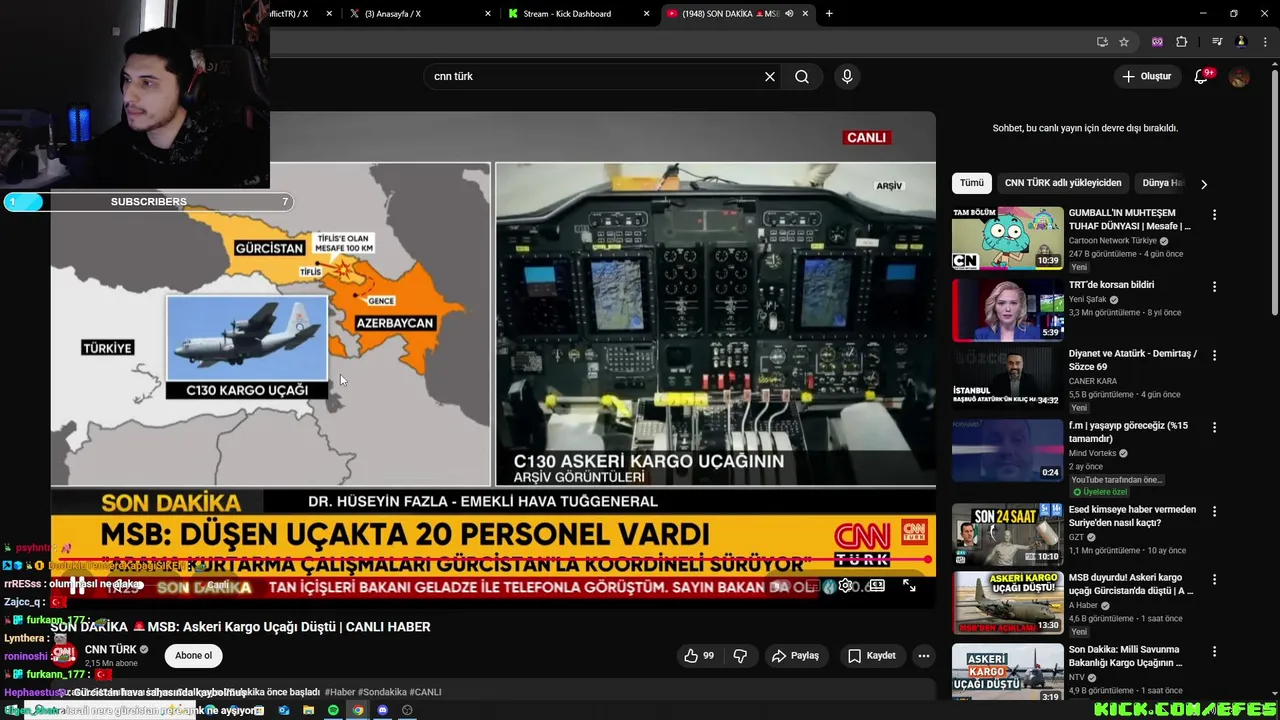Start voice search with the microphone
1280x720 pixels.
coord(847,77)
